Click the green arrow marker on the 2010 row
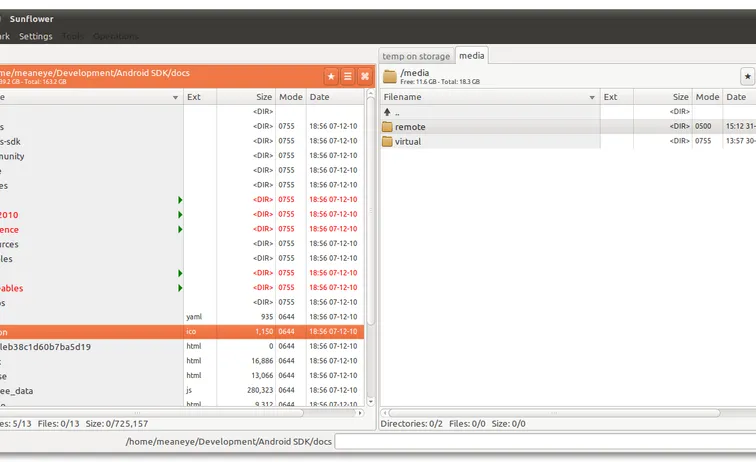This screenshot has height=462, width=756. click(180, 214)
